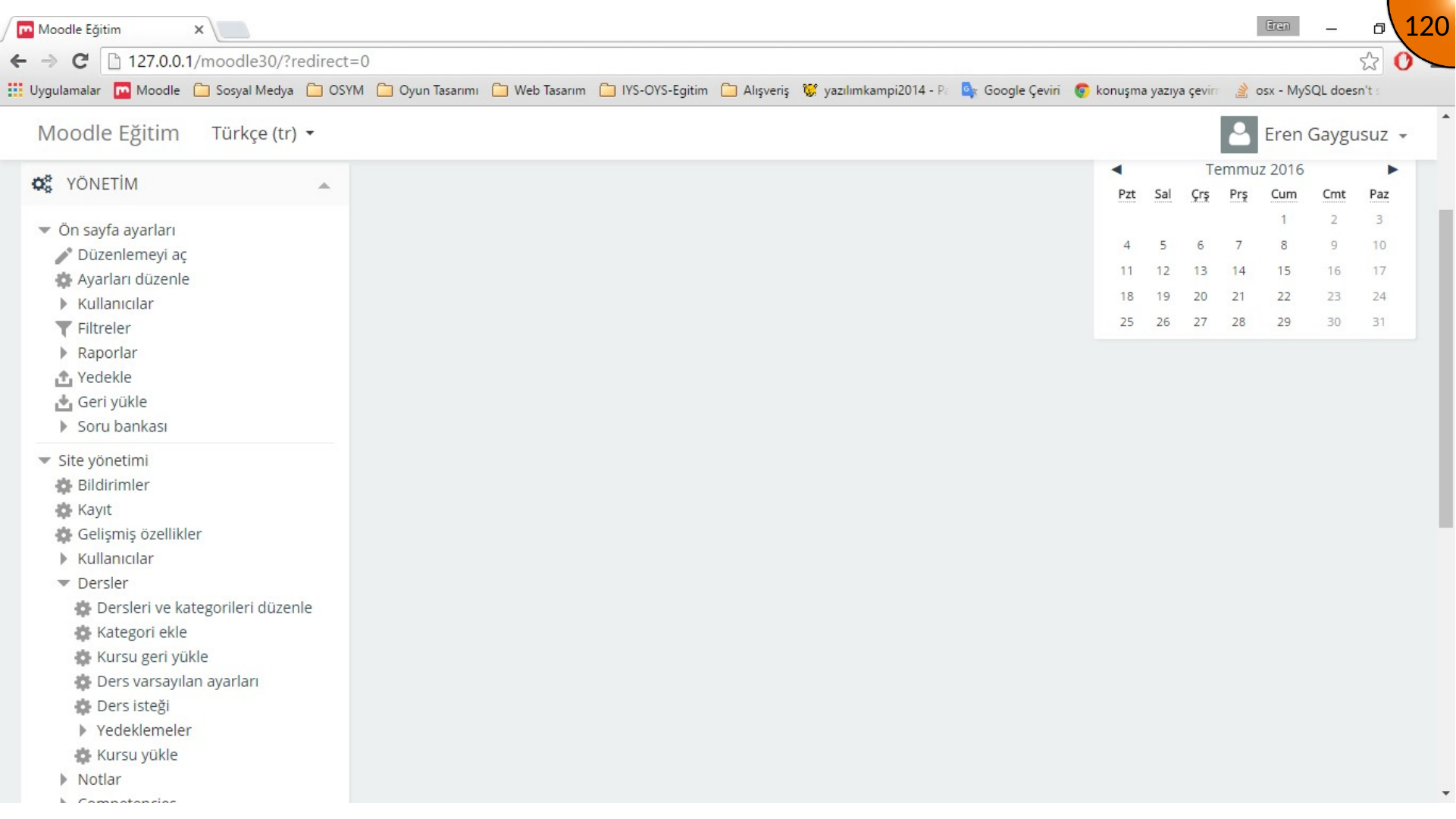Screen dimensions: 1456x819
Task: Open the Filtreler link
Action: pyautogui.click(x=104, y=328)
